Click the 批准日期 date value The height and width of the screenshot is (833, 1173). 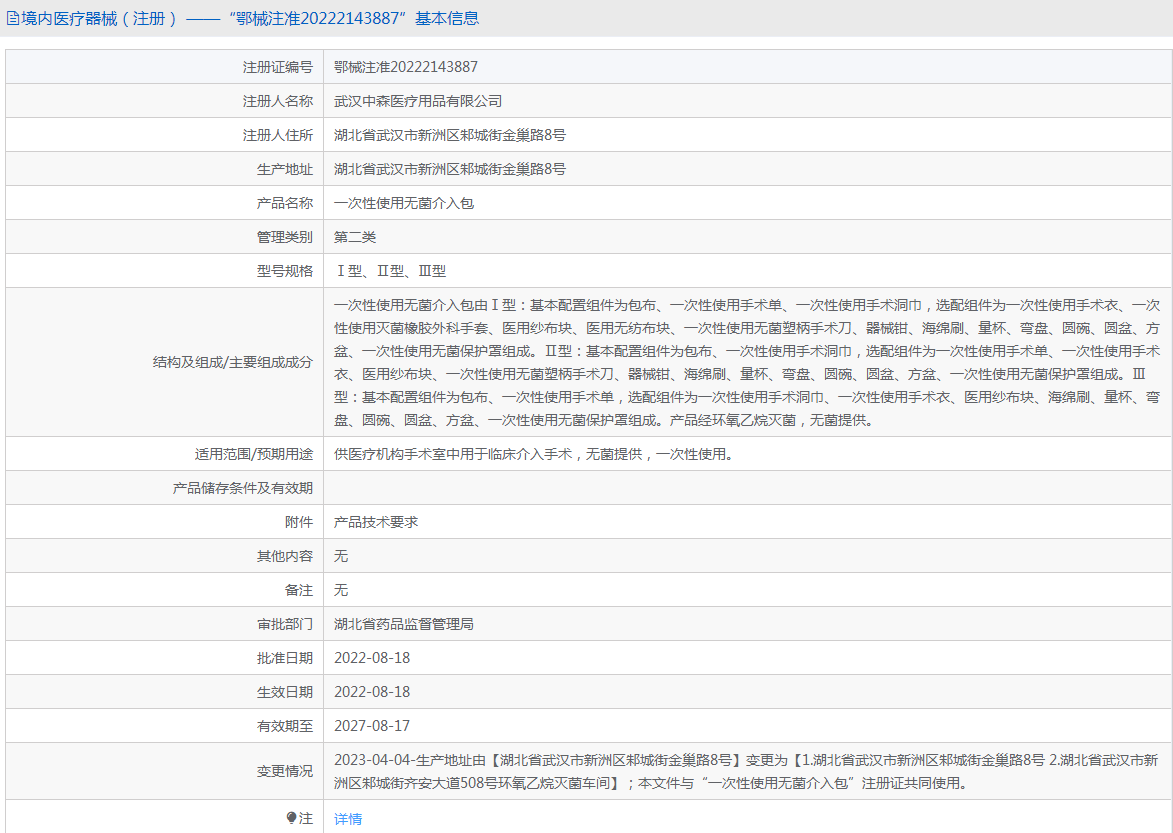click(372, 658)
